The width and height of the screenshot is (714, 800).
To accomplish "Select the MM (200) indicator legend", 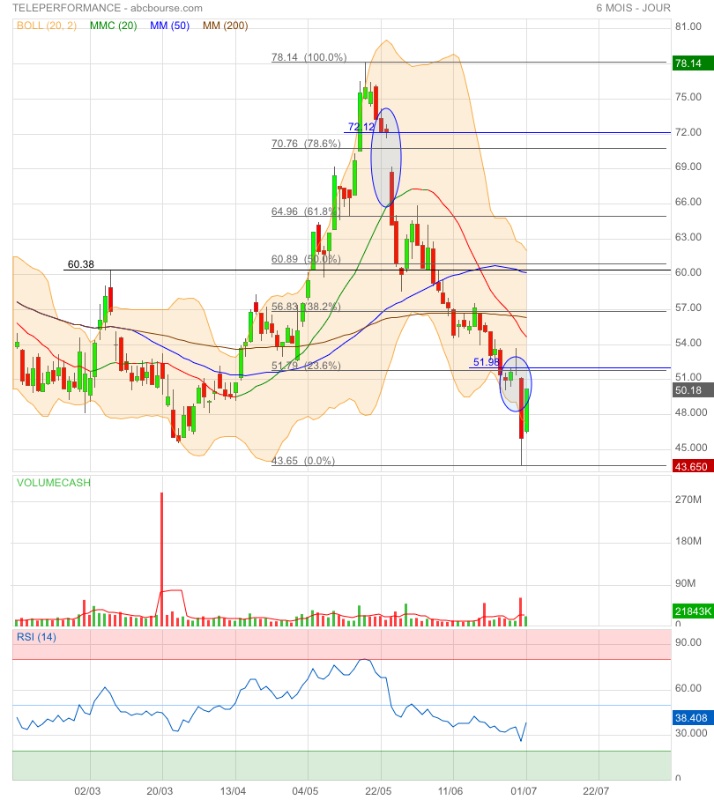I will (x=225, y=26).
